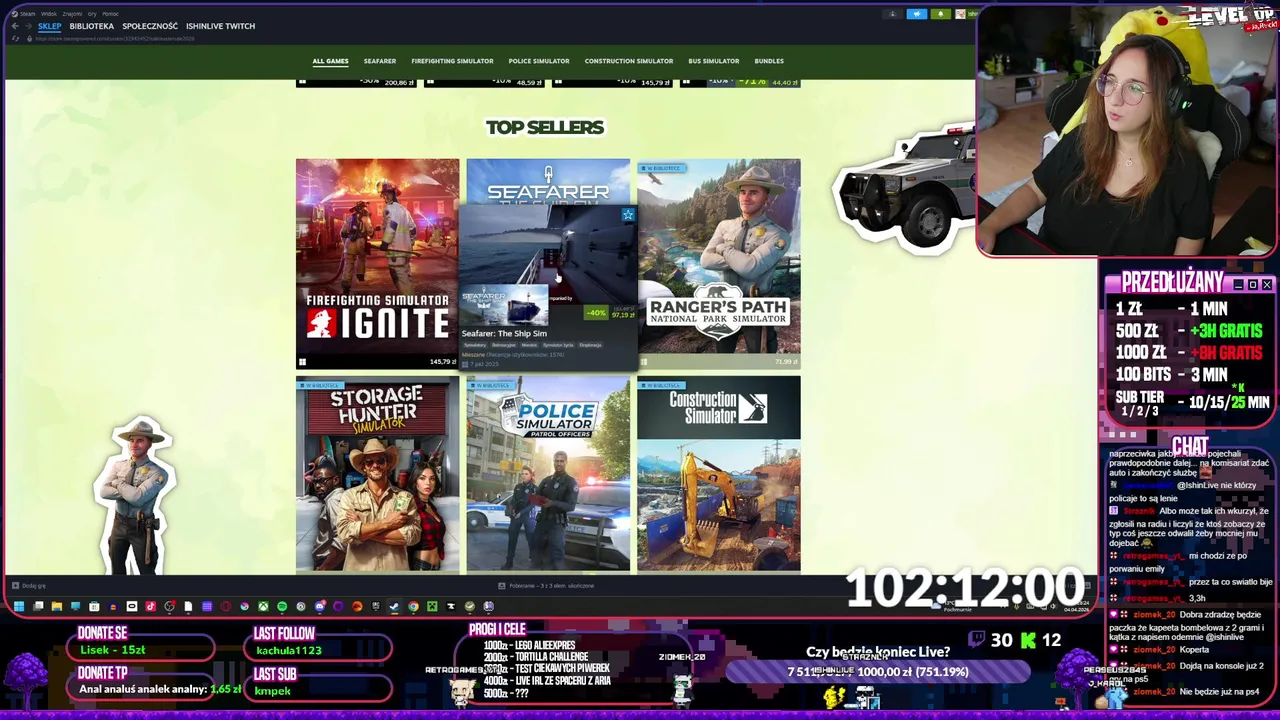Click the Steam forward navigation arrow
The width and height of the screenshot is (1280, 720).
click(x=28, y=26)
